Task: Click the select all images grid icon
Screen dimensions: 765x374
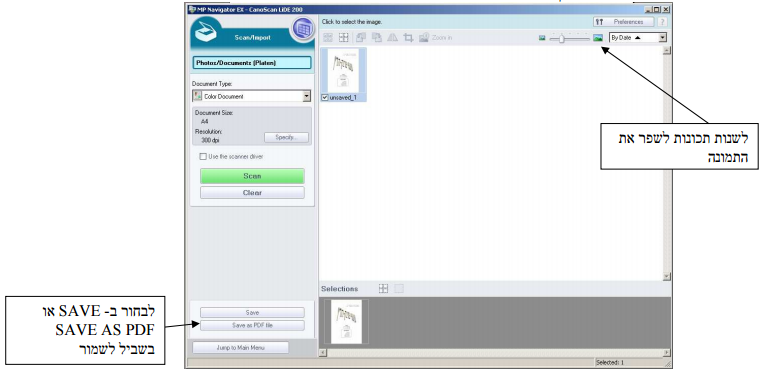Action: [328, 38]
